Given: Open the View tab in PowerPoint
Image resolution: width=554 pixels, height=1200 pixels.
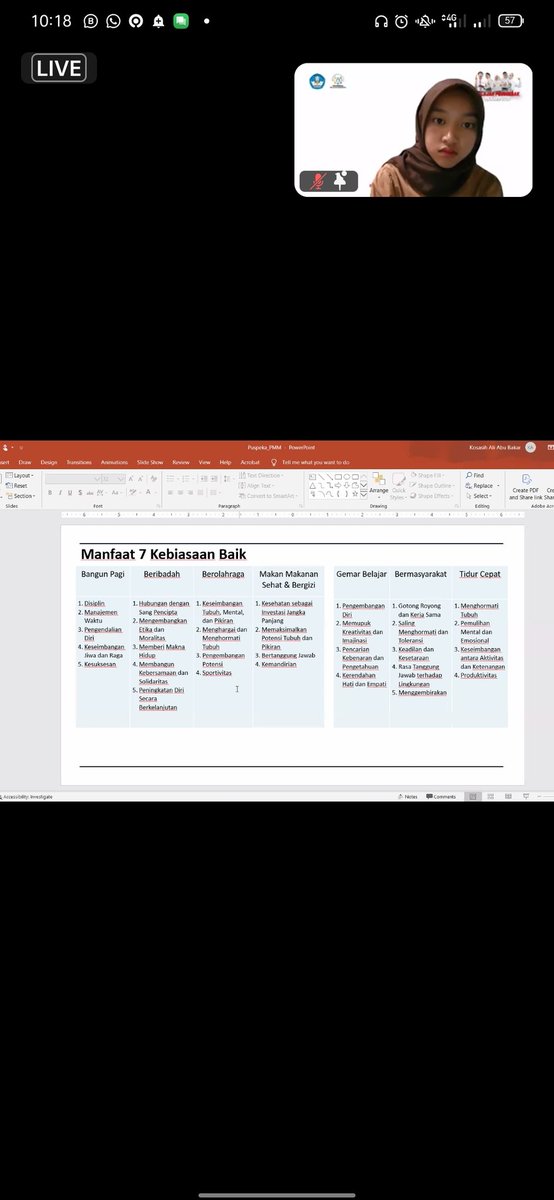Looking at the screenshot, I should (204, 462).
